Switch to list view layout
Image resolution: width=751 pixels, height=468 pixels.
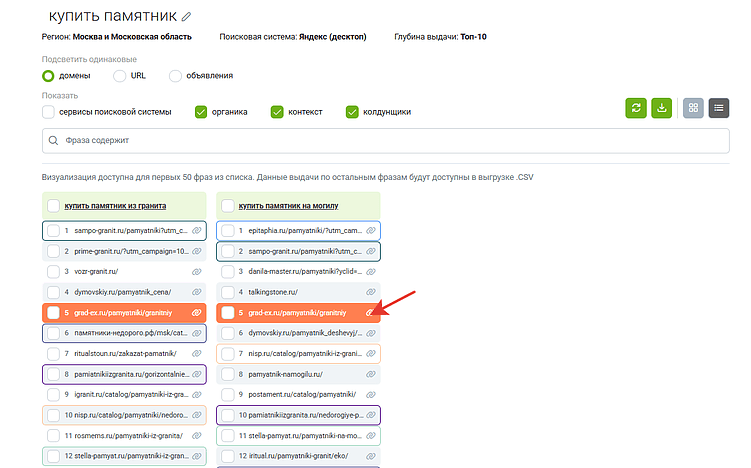(718, 109)
